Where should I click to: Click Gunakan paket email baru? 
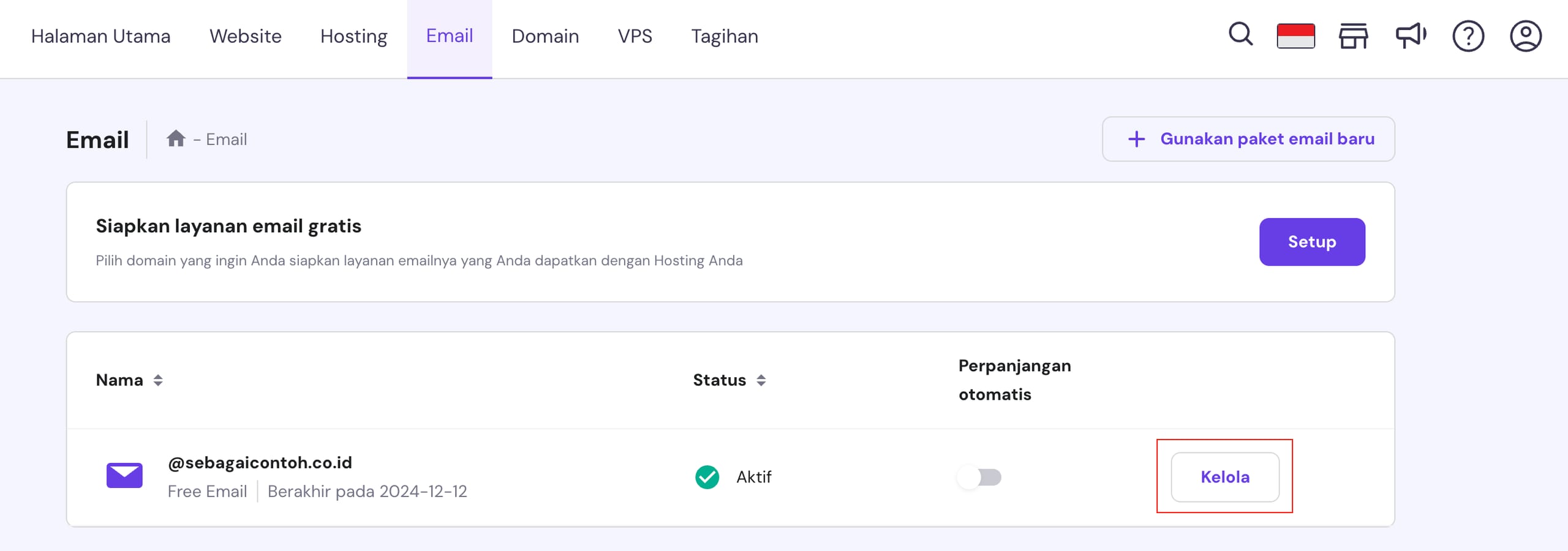1248,139
